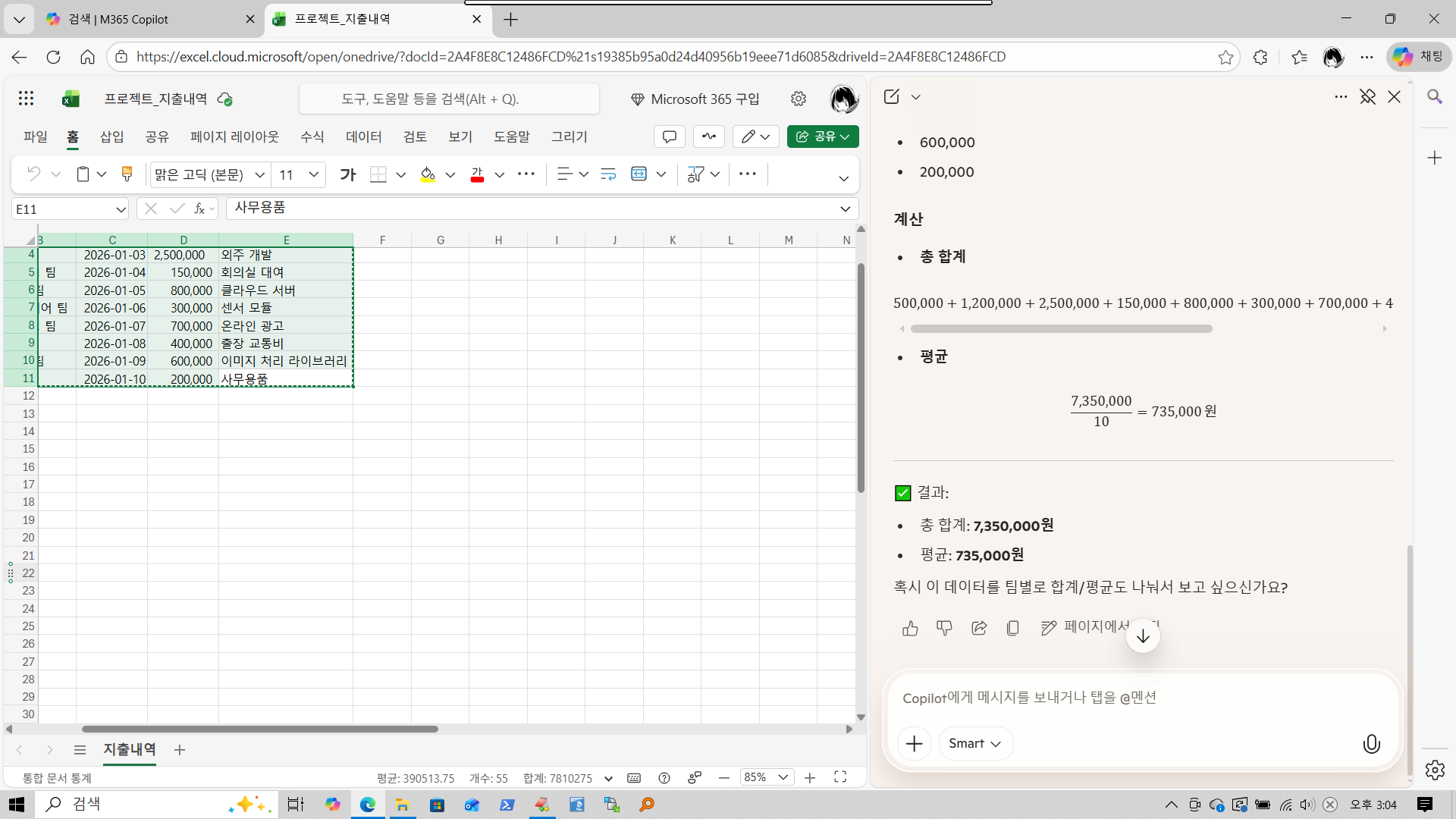Click the Copilot message input field
The height and width of the screenshot is (819, 1456).
pyautogui.click(x=1137, y=698)
